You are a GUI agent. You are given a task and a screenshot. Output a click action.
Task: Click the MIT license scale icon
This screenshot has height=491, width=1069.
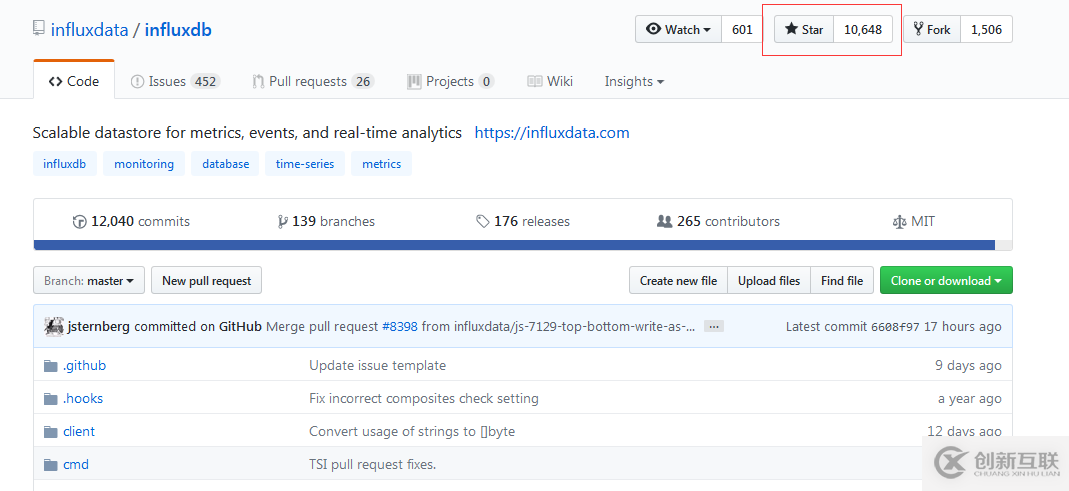pyautogui.click(x=899, y=222)
